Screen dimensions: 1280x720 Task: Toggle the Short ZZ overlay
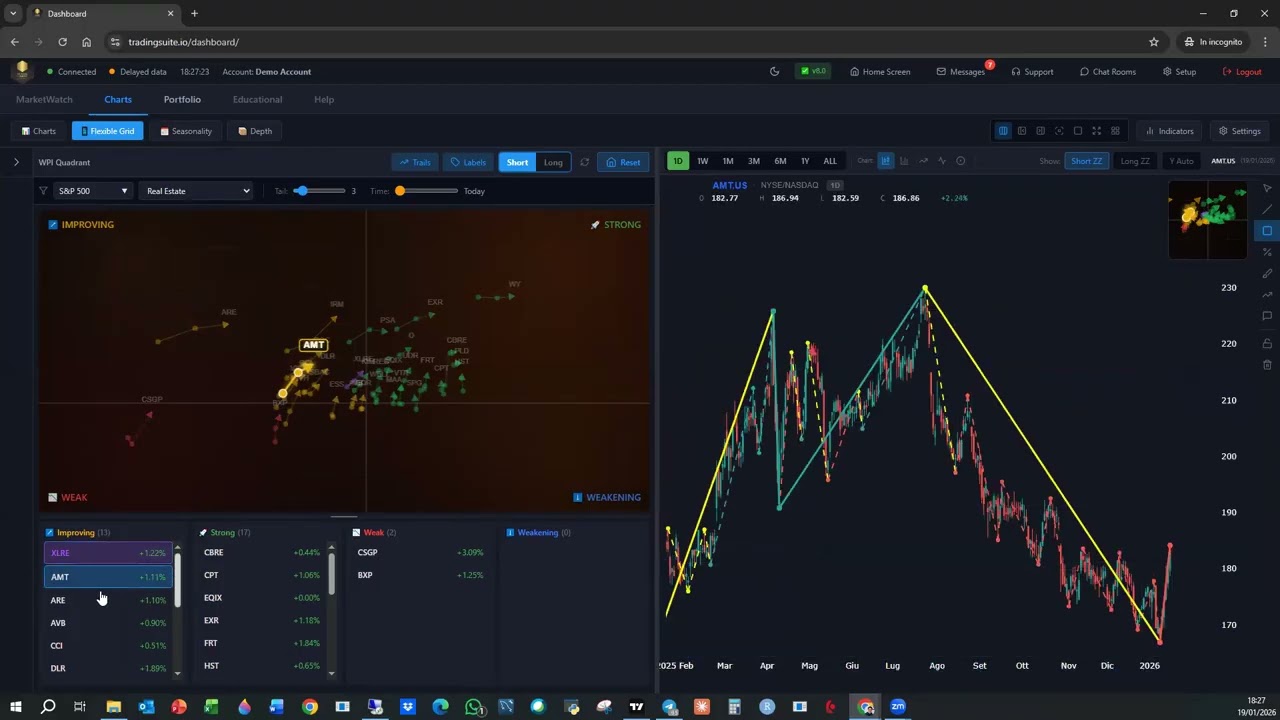1086,161
